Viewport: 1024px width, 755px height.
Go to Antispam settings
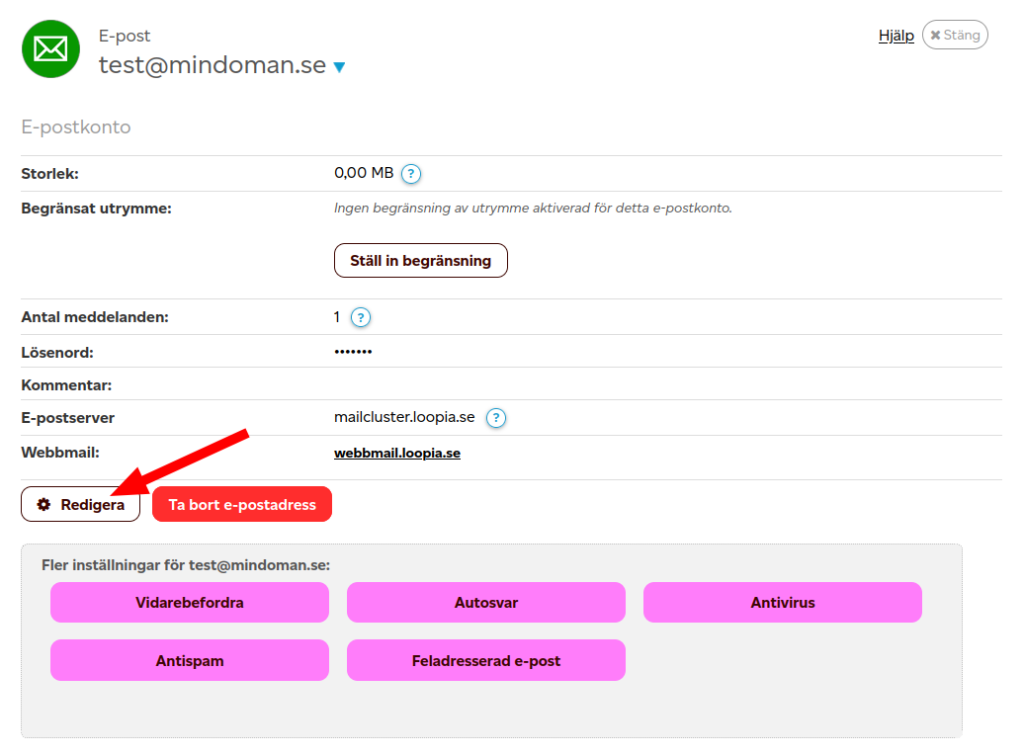point(189,661)
